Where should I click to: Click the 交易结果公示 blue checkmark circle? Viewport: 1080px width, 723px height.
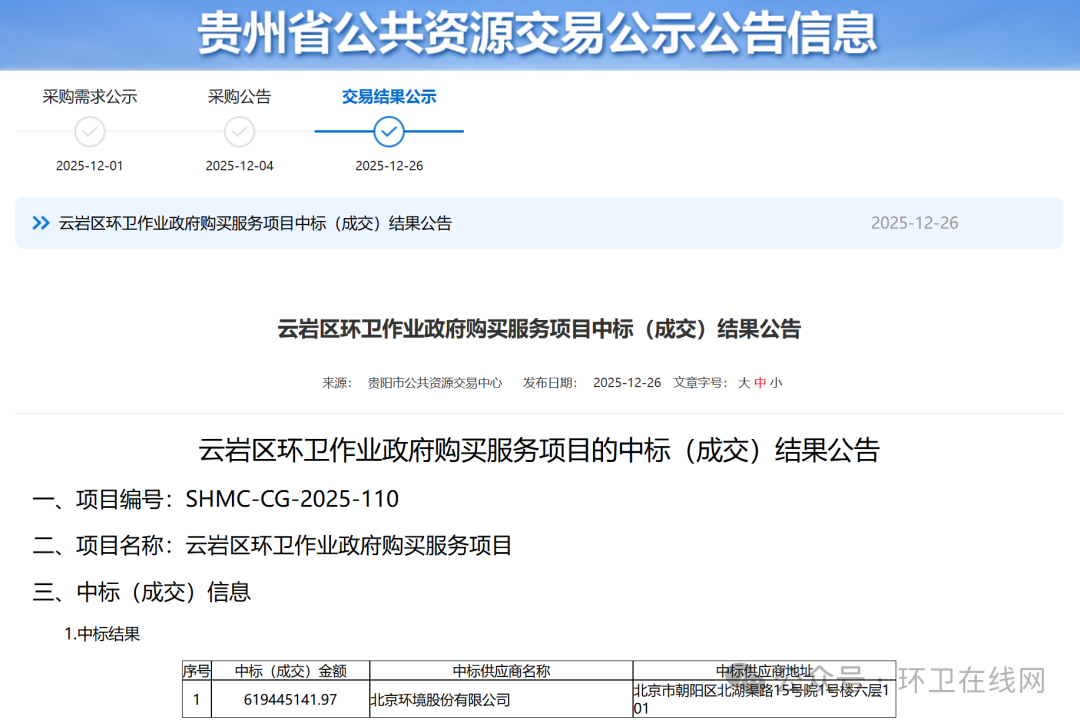[x=389, y=132]
